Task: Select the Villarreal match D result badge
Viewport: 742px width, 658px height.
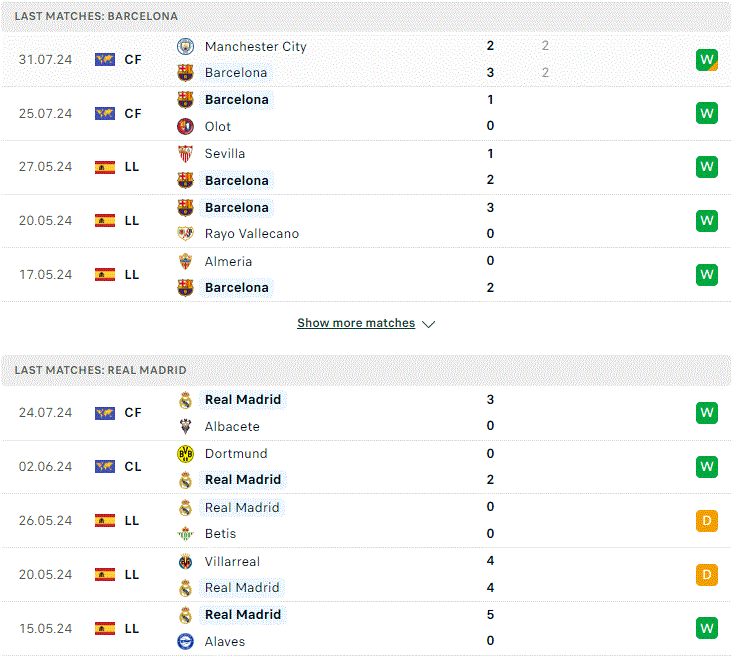Action: [x=707, y=575]
